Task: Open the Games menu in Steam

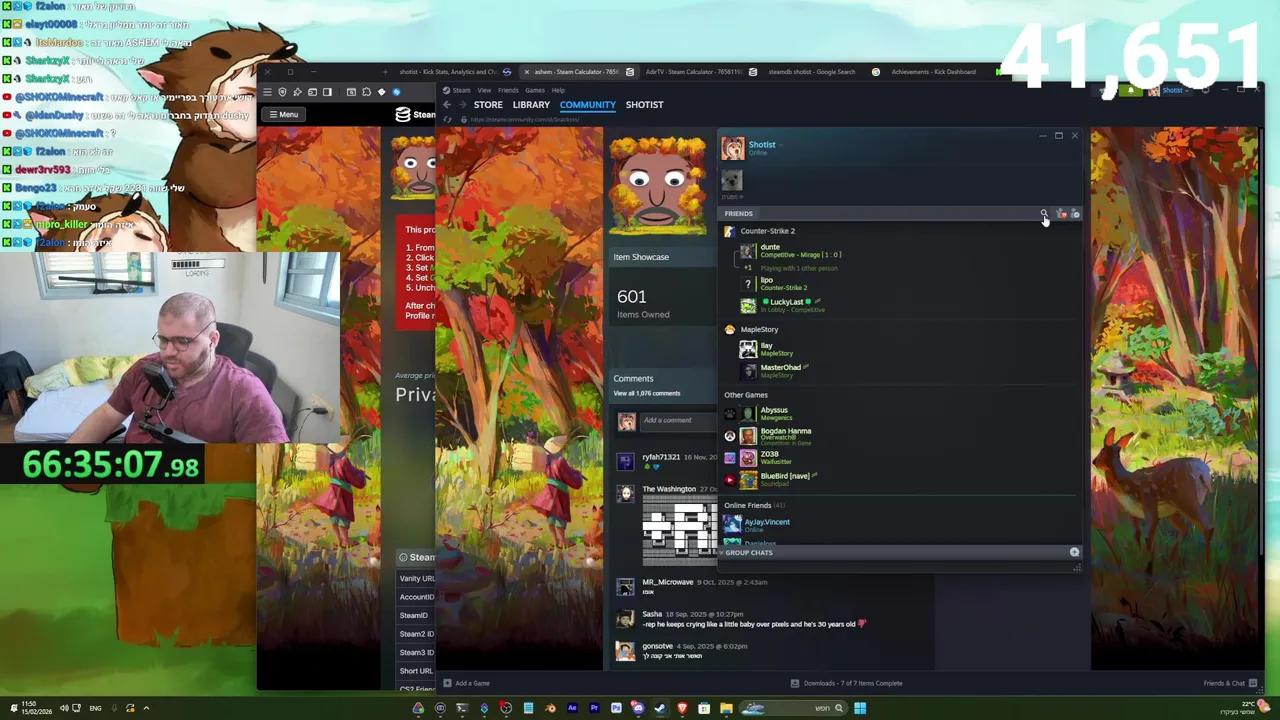Action: 535,90
